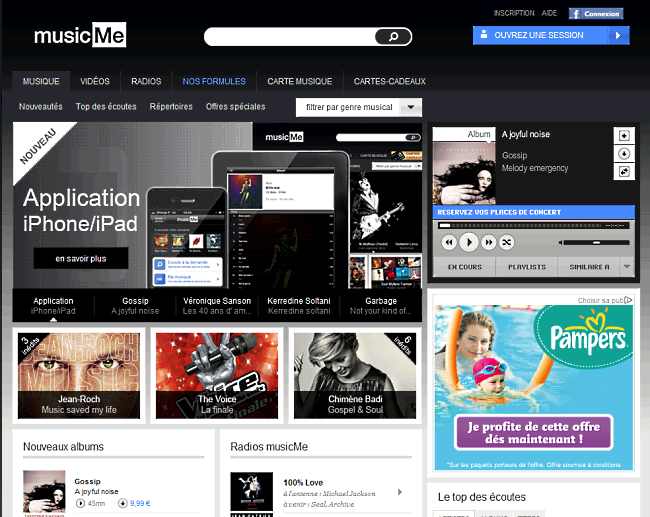The width and height of the screenshot is (650, 517).
Task: Click the search input field
Action: click(290, 36)
